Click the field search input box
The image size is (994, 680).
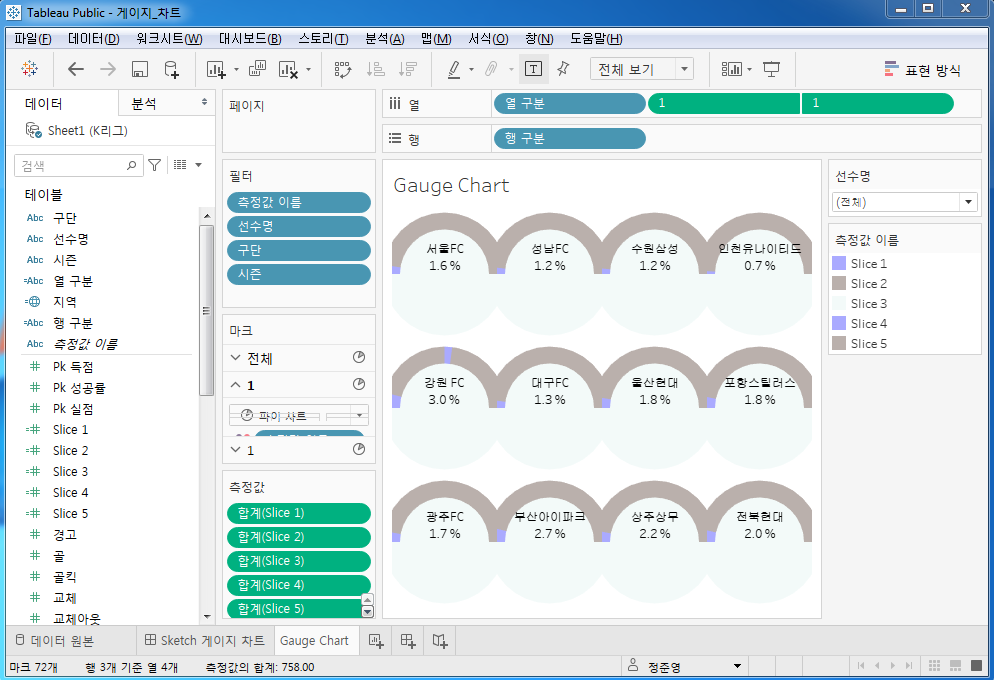pos(77,165)
